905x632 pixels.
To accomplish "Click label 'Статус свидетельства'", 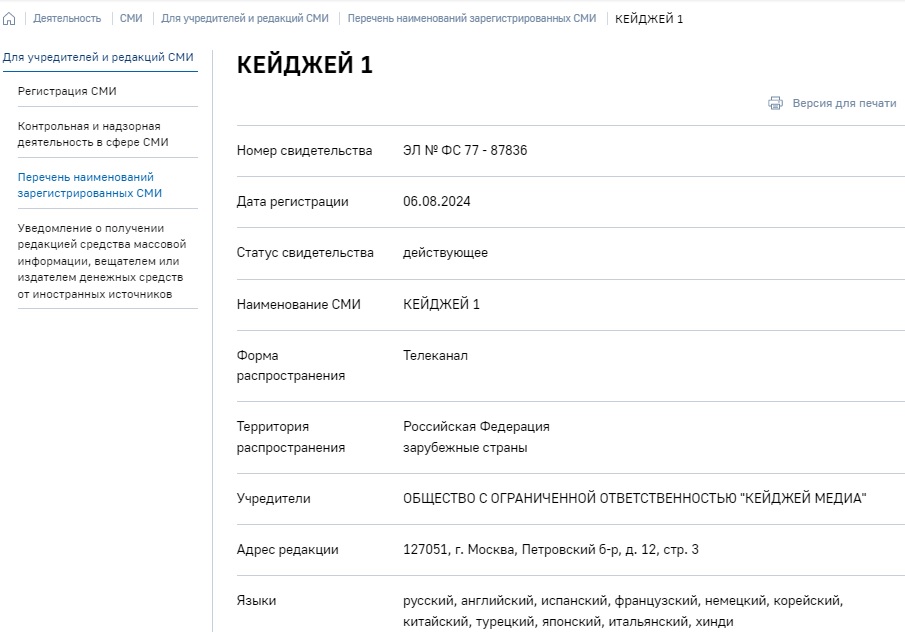I will [x=305, y=253].
